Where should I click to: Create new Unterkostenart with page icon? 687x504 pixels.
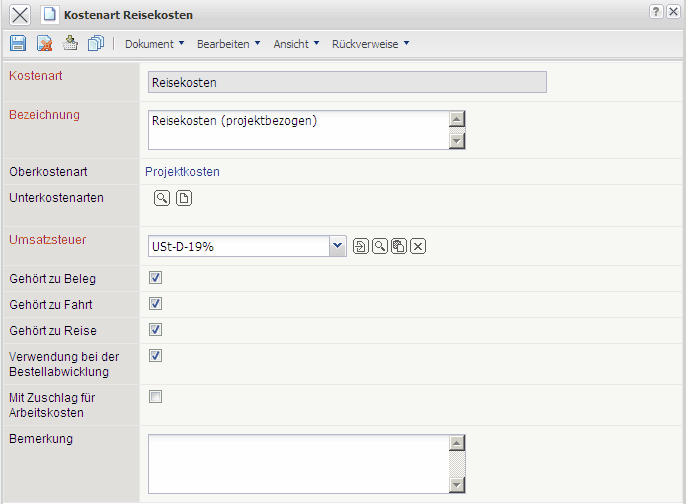tap(184, 198)
